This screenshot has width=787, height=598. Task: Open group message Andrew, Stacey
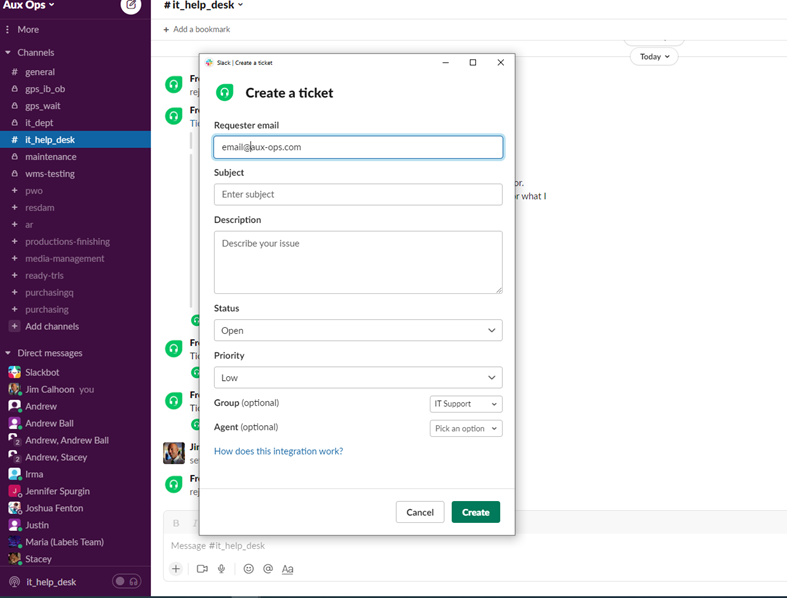coord(56,457)
